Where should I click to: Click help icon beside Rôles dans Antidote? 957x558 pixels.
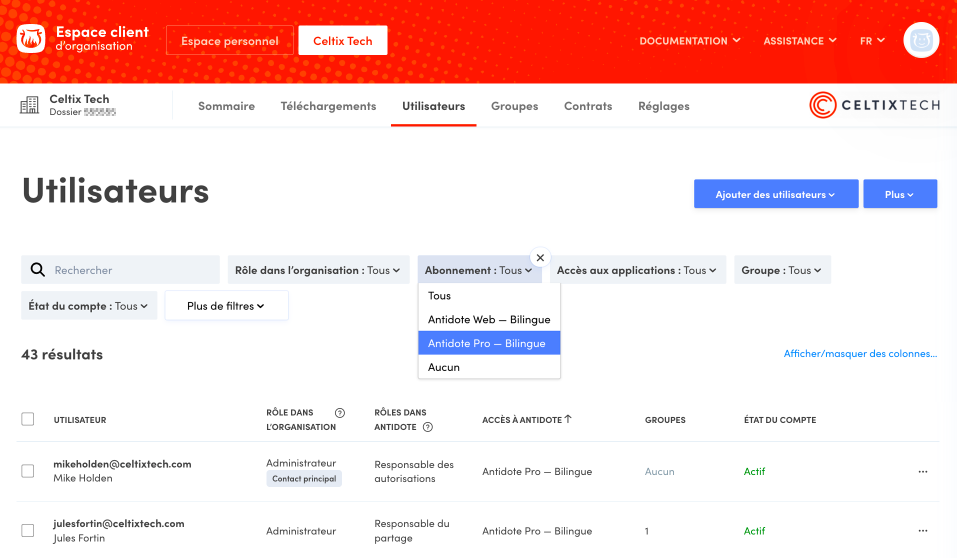428,427
